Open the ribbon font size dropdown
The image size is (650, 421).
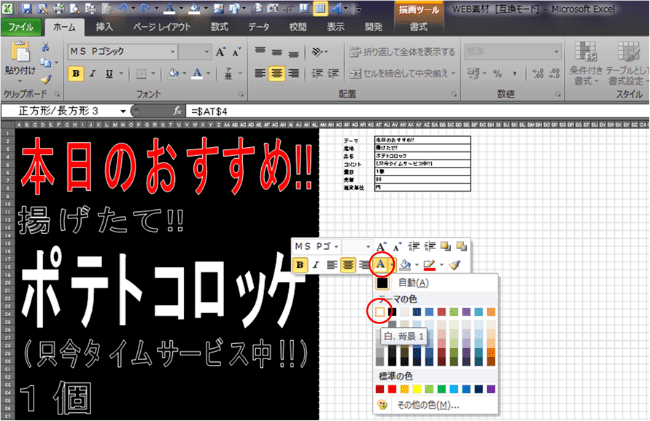point(206,52)
